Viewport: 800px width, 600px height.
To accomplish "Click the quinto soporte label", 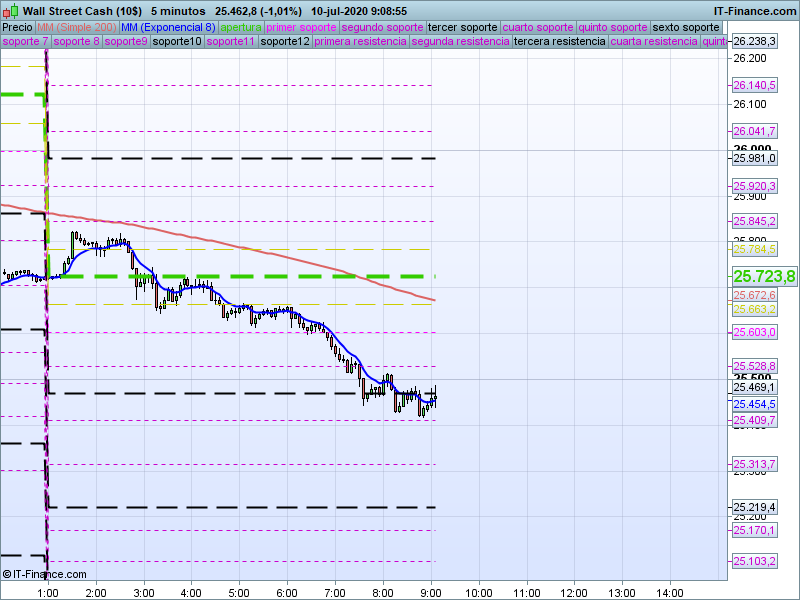I will pos(614,27).
